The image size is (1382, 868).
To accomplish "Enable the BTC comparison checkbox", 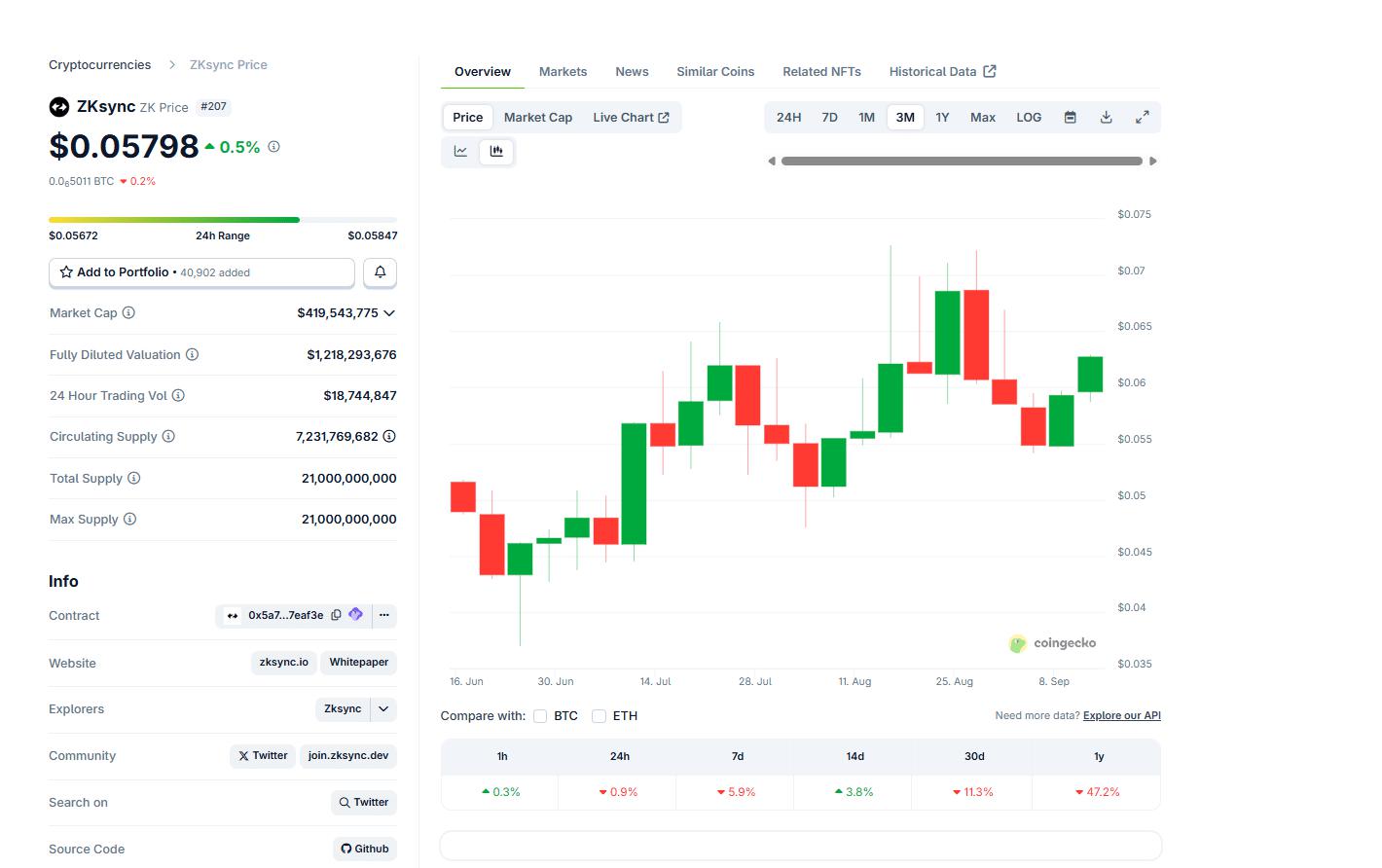I will click(540, 716).
